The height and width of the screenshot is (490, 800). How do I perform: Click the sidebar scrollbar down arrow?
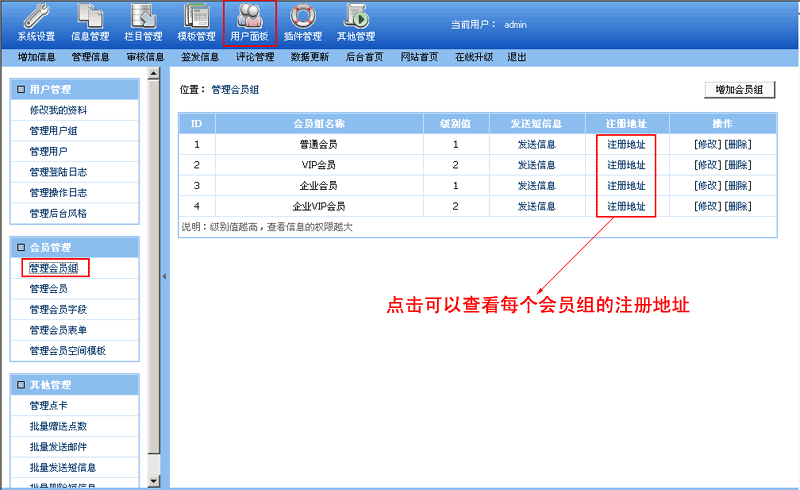[153, 482]
